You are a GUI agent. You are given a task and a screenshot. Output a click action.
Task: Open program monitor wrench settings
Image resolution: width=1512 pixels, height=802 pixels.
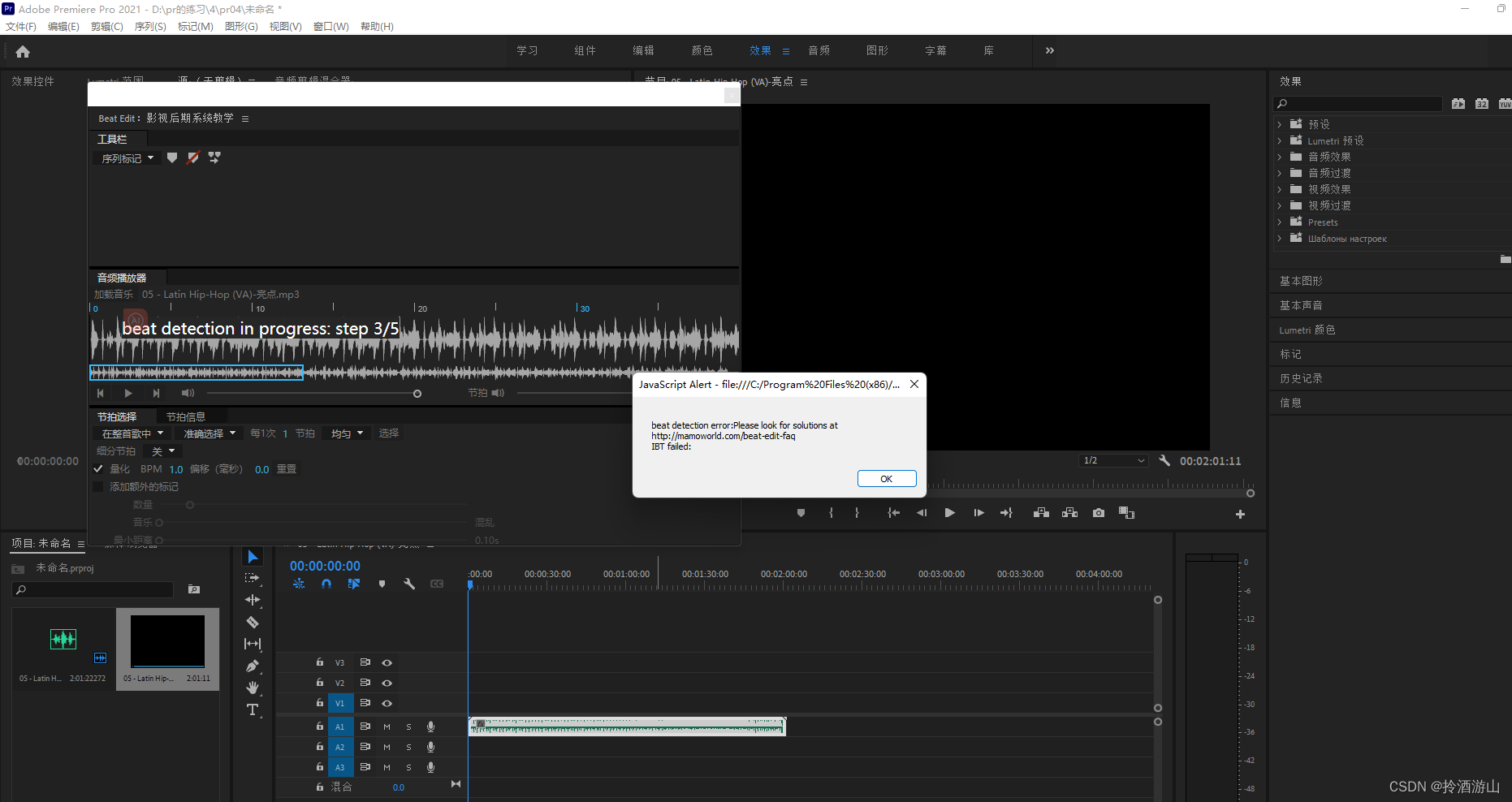(x=1164, y=460)
